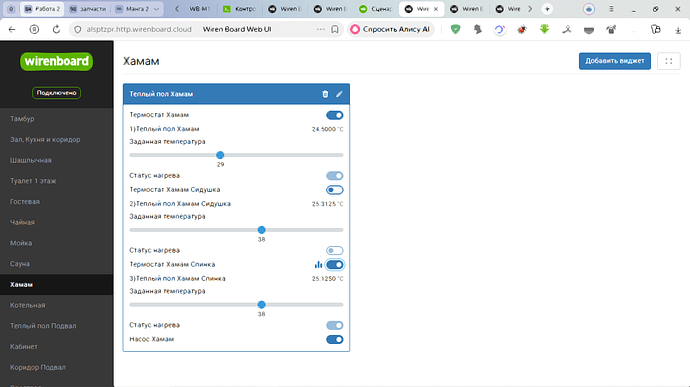
Task: Open Кабинет dashboard in sidebar
Action: click(x=57, y=346)
